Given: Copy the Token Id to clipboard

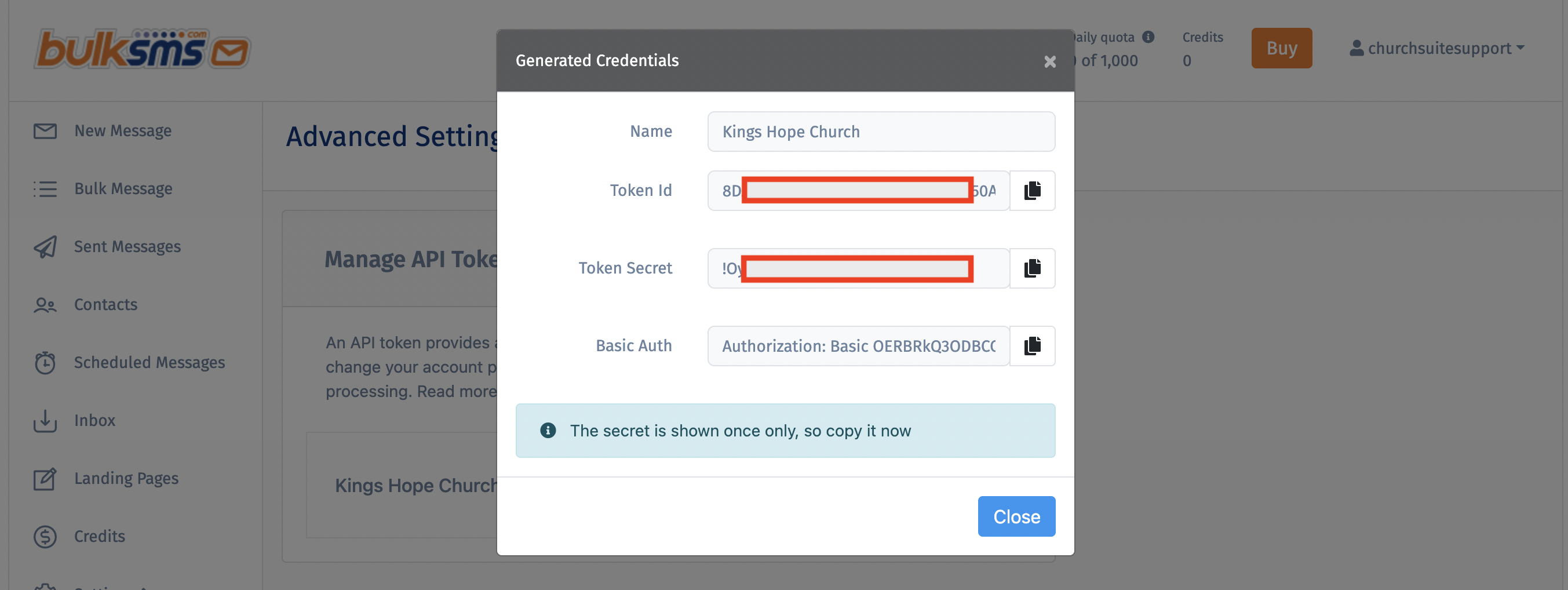Looking at the screenshot, I should pos(1032,191).
